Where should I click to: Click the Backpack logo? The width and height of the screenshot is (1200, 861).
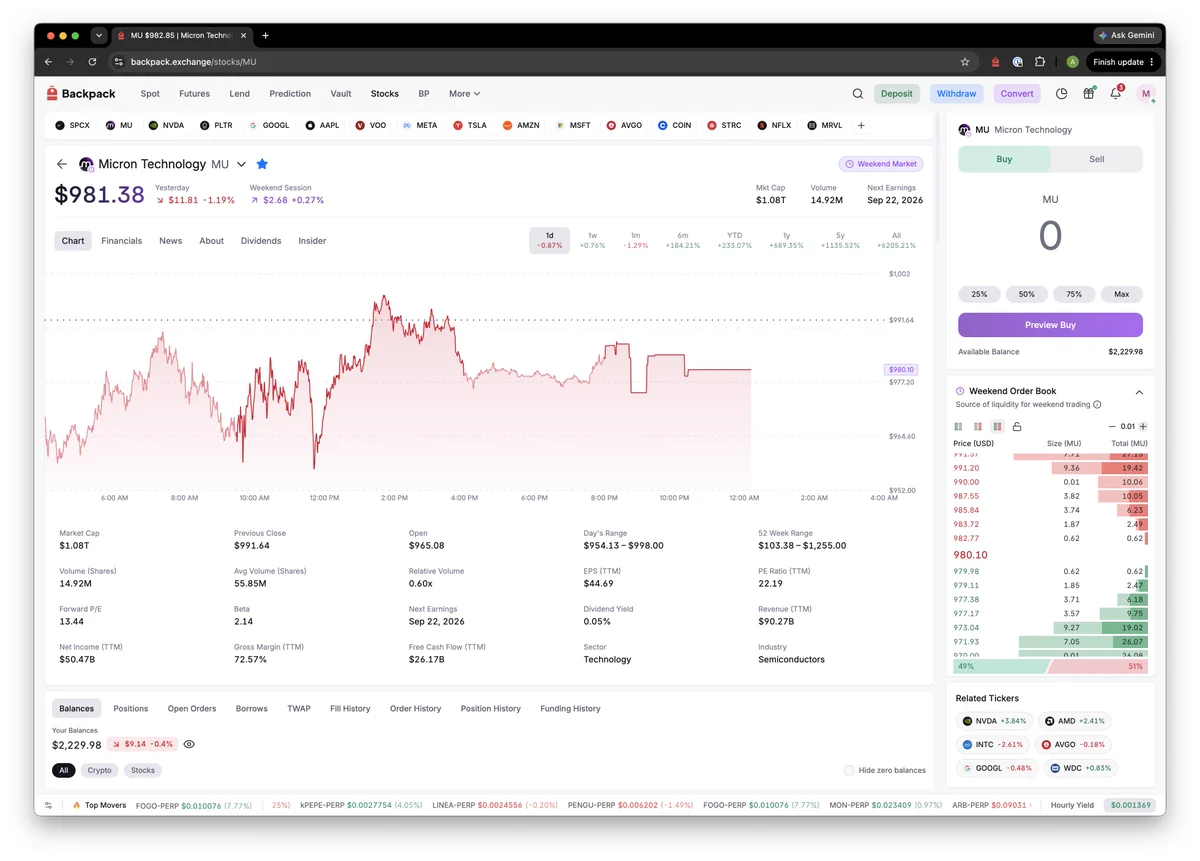(x=81, y=94)
